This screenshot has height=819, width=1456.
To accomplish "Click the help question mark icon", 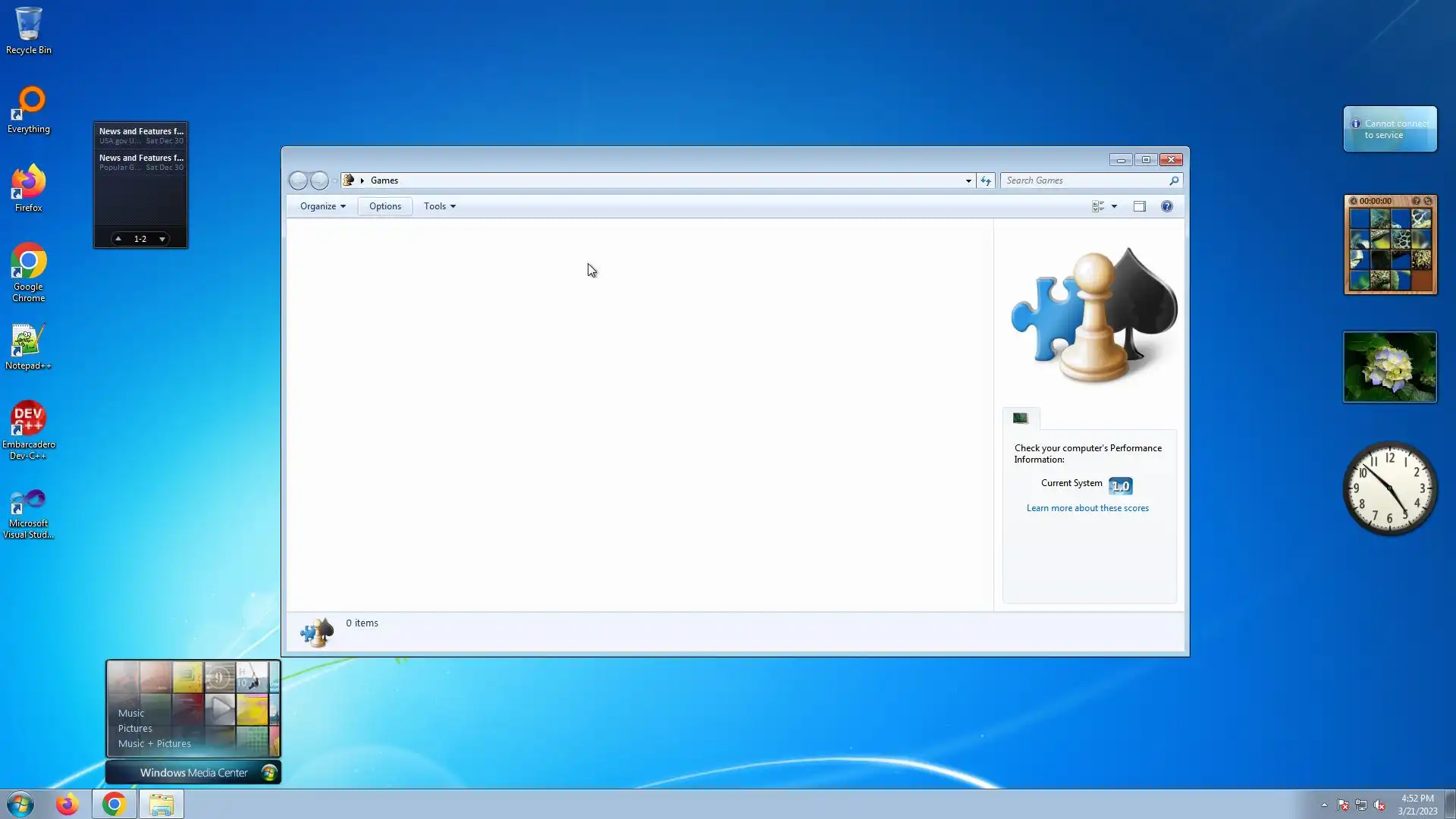I will coord(1166,206).
